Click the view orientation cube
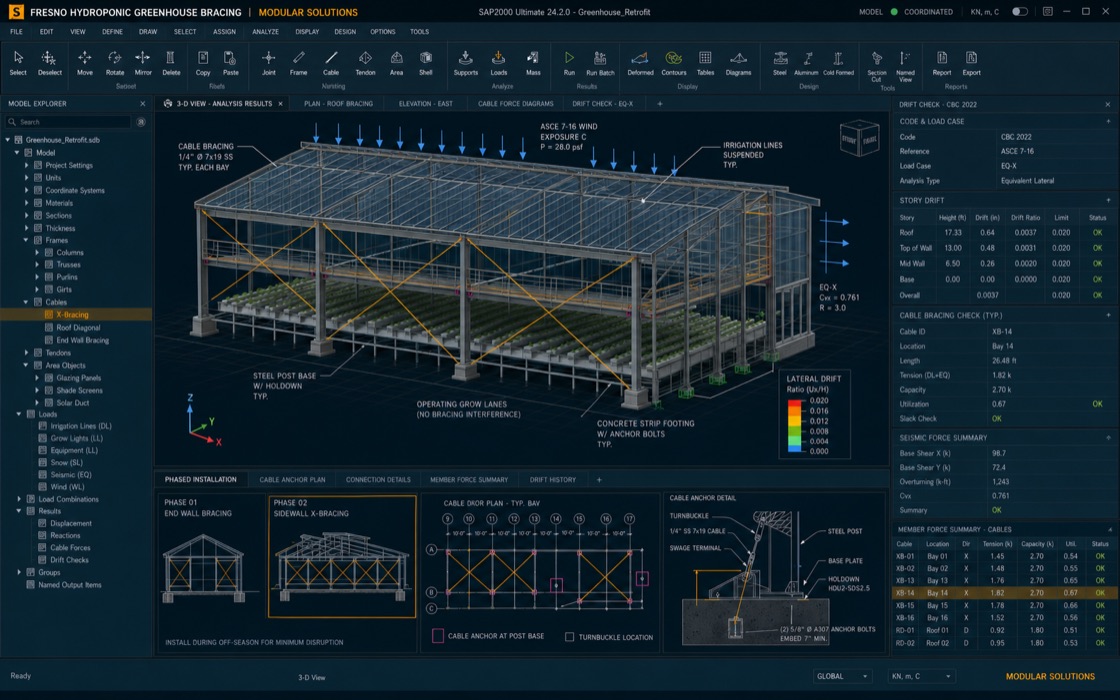Screen dimensions: 1120x700 (x=859, y=139)
